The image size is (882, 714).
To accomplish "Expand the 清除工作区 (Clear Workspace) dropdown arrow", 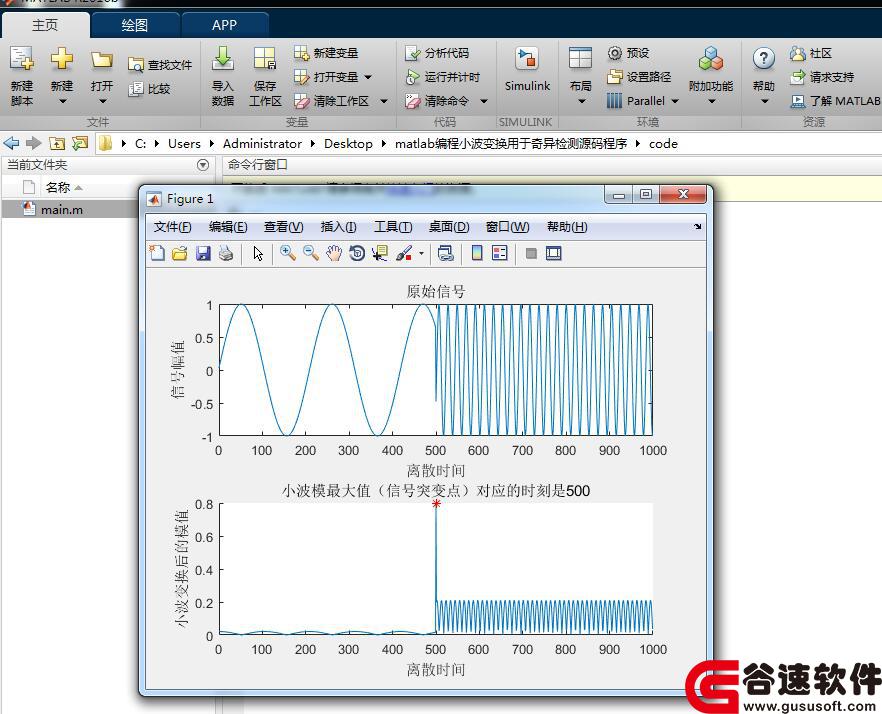I will pos(384,101).
